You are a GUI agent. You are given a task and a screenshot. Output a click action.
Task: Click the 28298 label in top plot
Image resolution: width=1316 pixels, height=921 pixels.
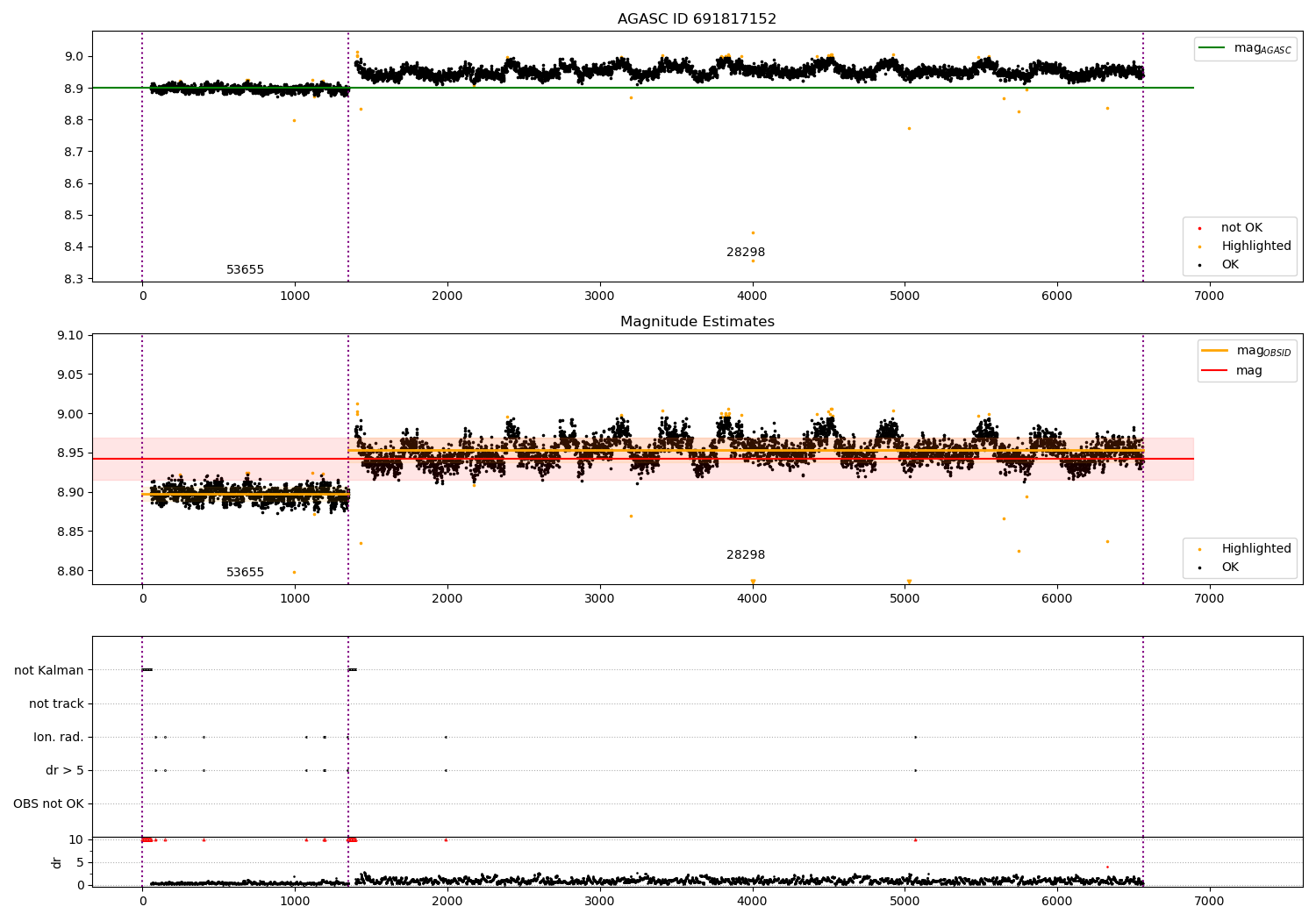coord(745,253)
